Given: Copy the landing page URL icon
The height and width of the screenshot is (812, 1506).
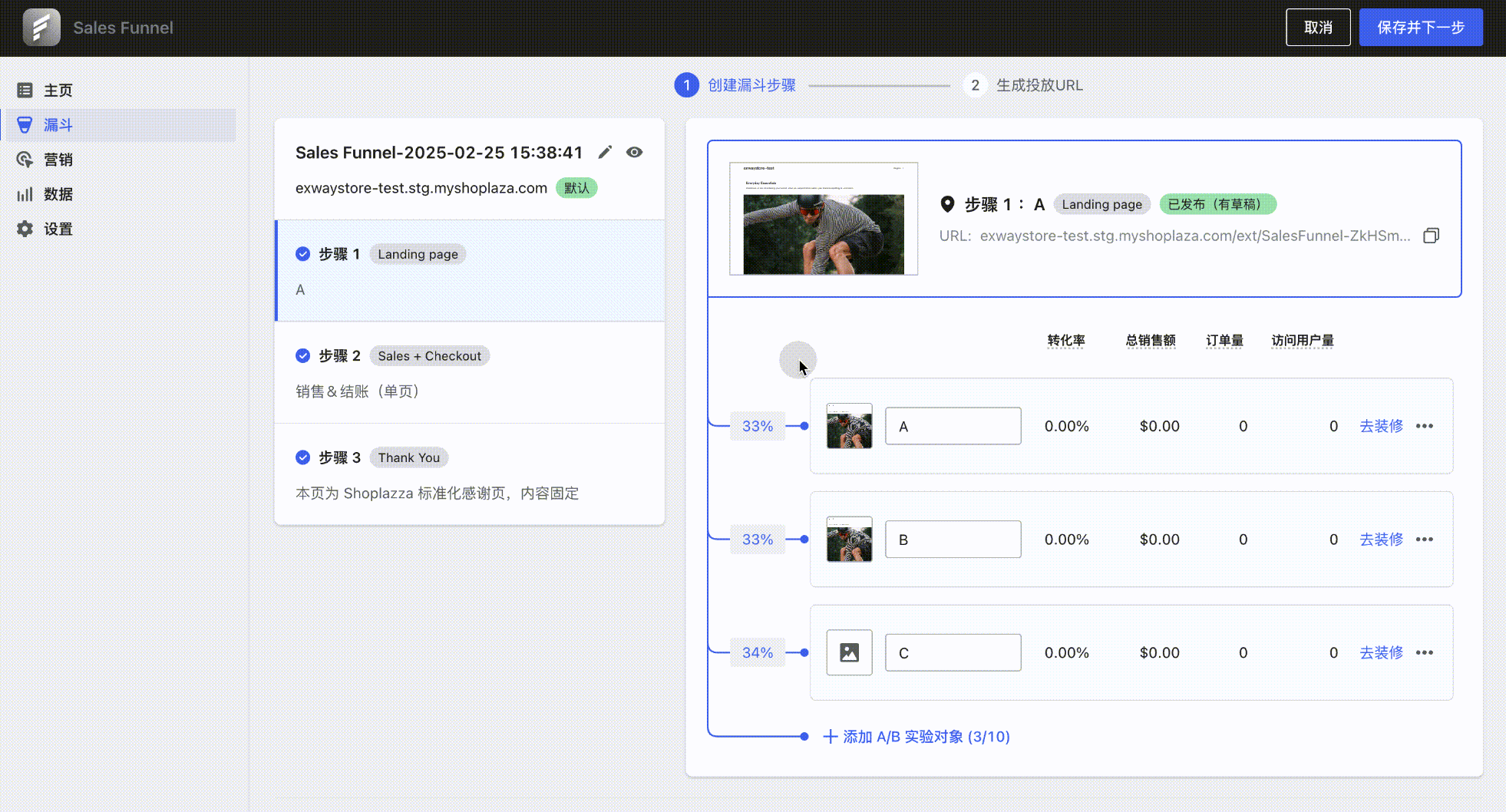Looking at the screenshot, I should tap(1431, 236).
